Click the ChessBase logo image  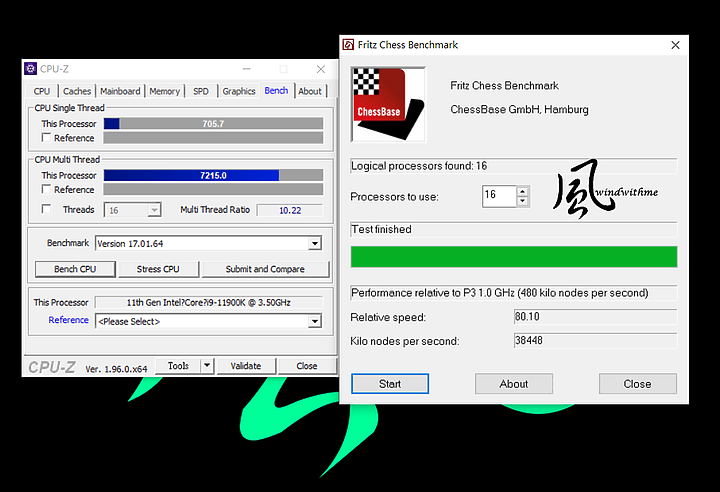[388, 104]
